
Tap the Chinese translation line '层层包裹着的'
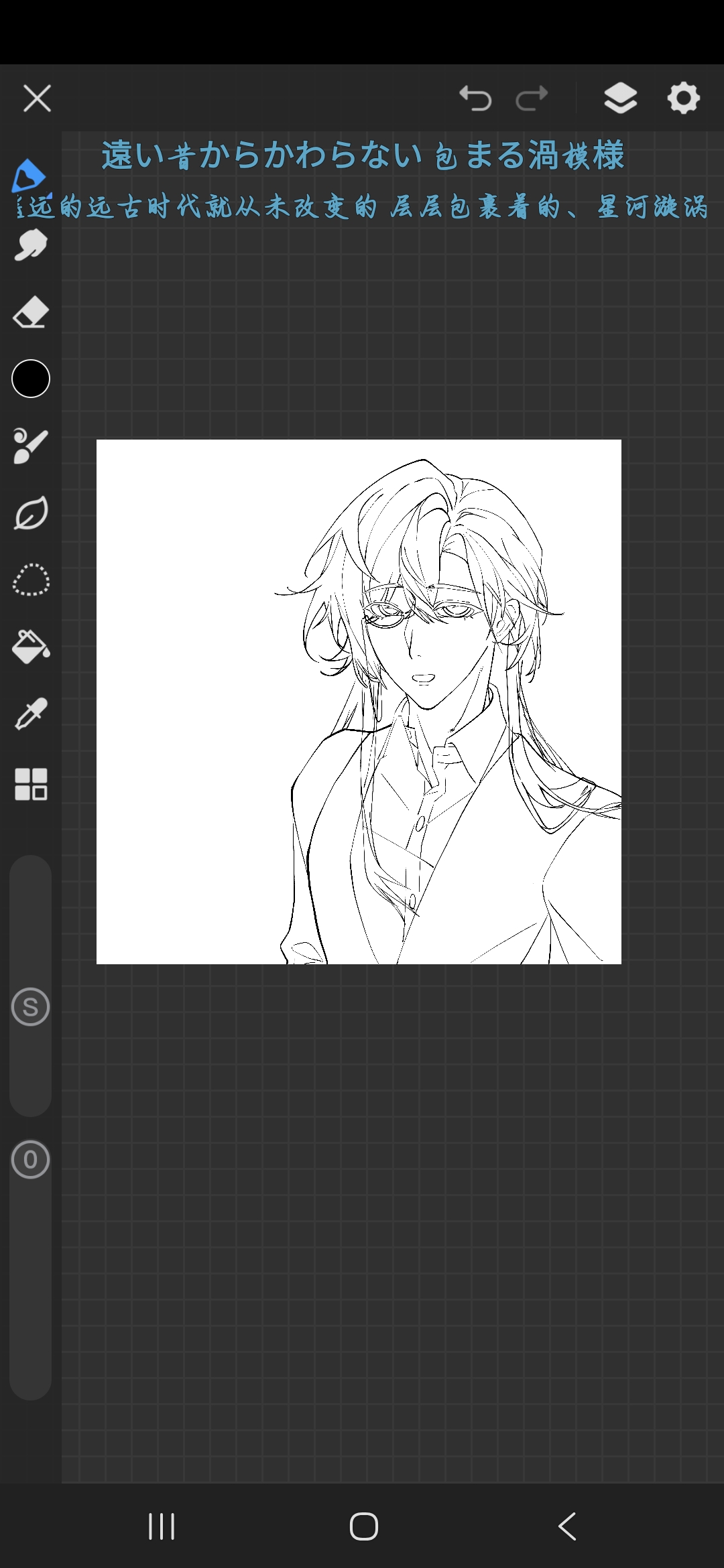(x=475, y=207)
